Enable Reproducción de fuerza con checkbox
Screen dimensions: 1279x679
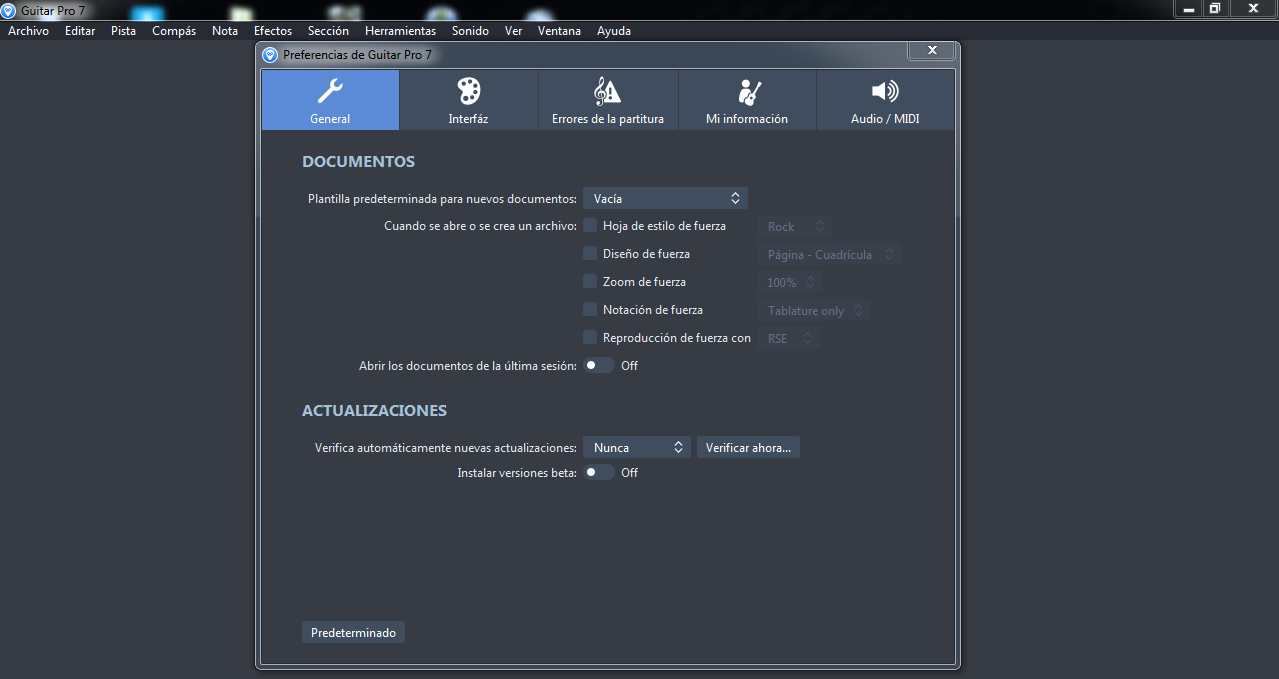(590, 337)
